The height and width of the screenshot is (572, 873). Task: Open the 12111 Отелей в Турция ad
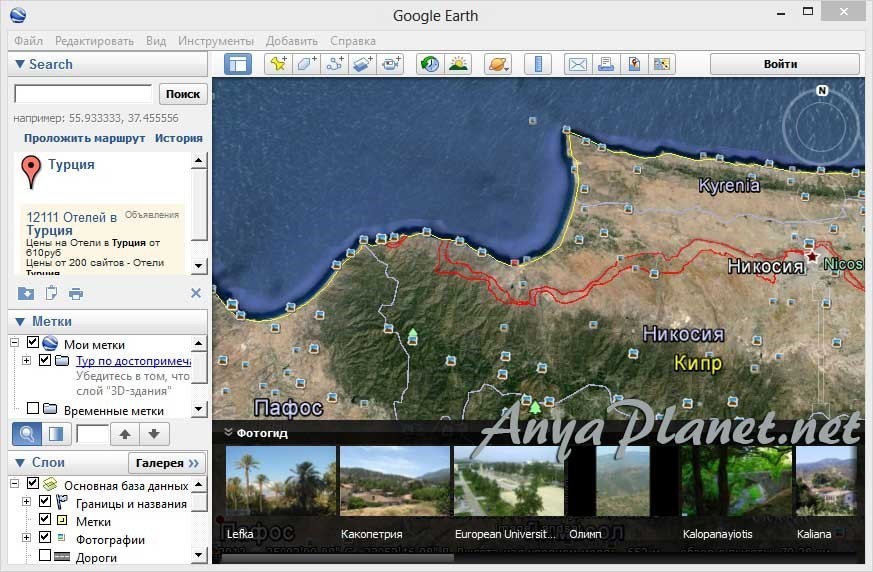pyautogui.click(x=72, y=223)
